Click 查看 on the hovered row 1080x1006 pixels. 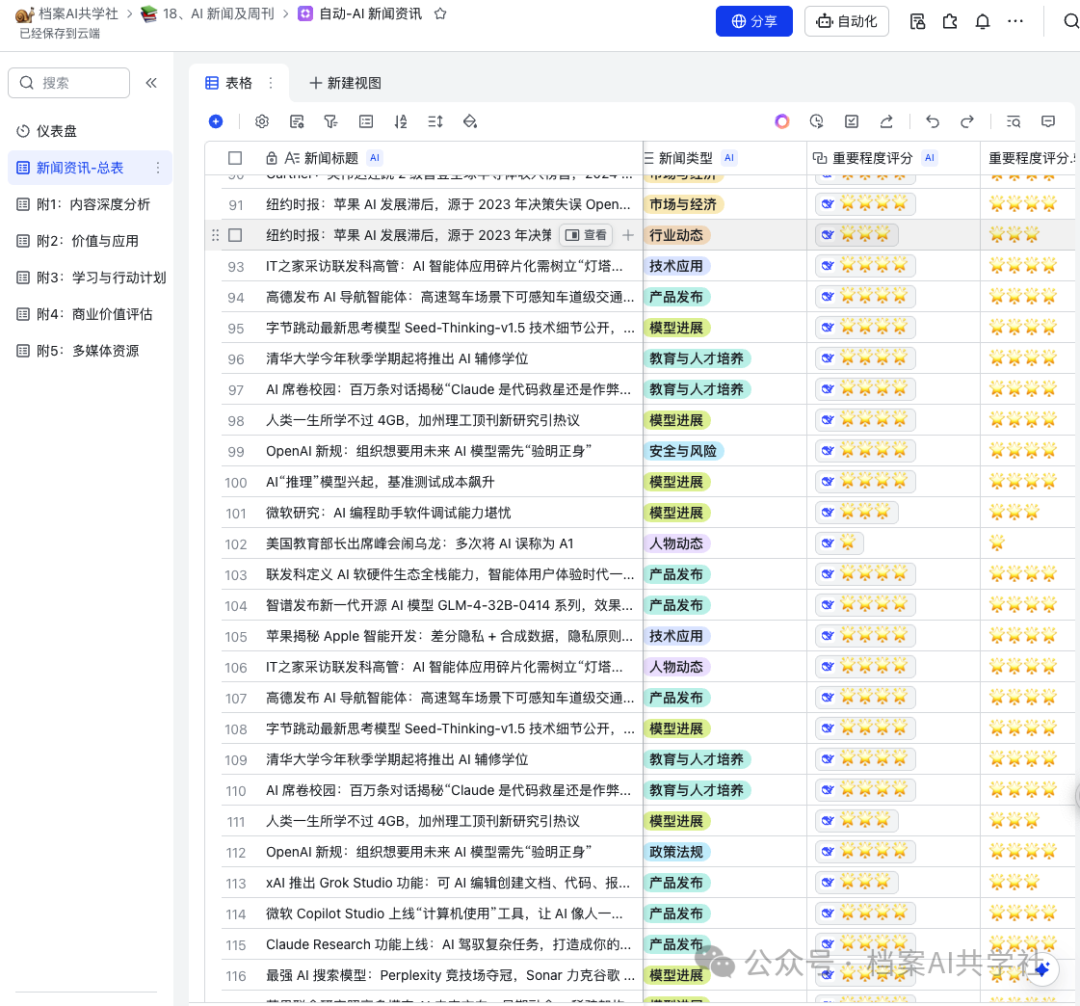click(x=586, y=235)
